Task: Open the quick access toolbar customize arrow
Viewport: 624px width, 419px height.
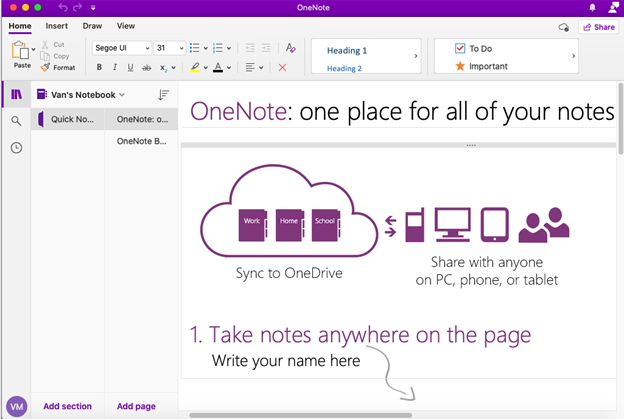Action: pos(93,8)
